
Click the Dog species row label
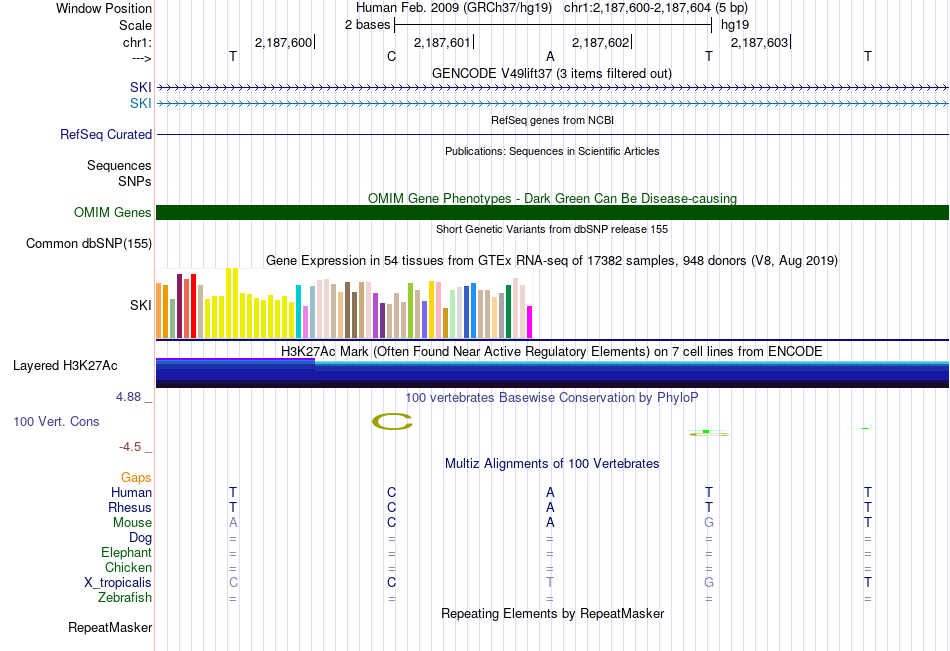tap(140, 538)
